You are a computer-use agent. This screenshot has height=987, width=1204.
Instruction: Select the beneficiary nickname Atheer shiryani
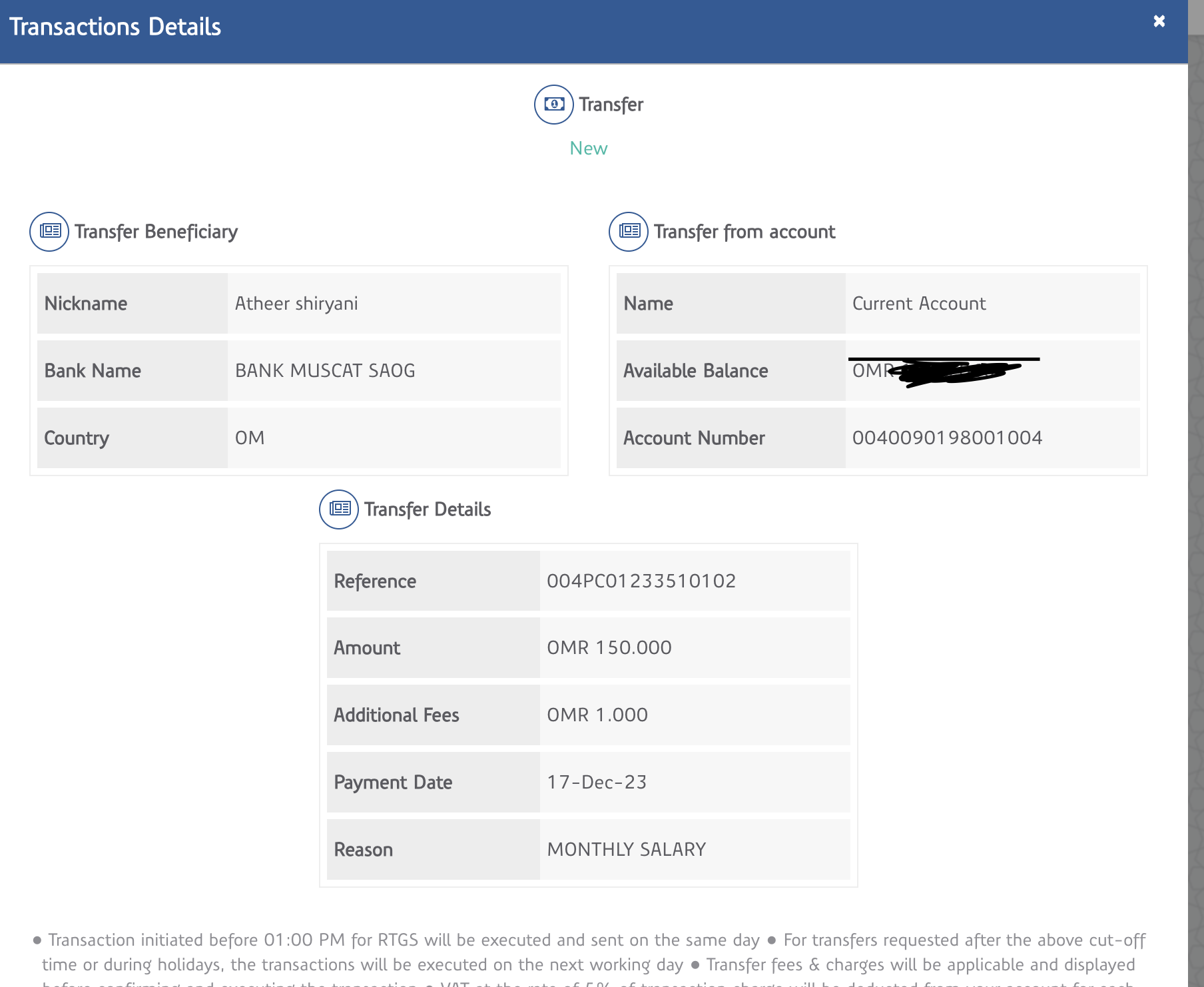click(x=296, y=304)
